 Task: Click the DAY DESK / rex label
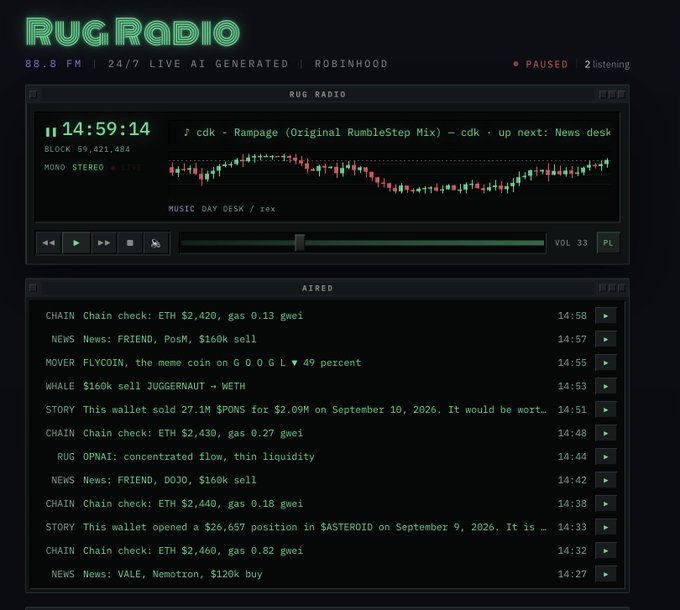[238, 209]
